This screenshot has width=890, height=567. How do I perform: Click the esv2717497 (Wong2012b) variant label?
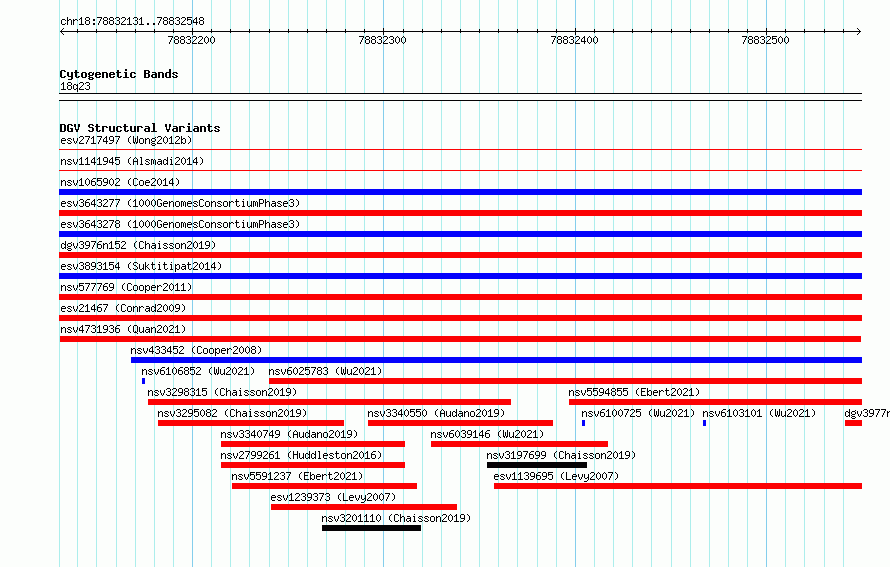pos(126,140)
